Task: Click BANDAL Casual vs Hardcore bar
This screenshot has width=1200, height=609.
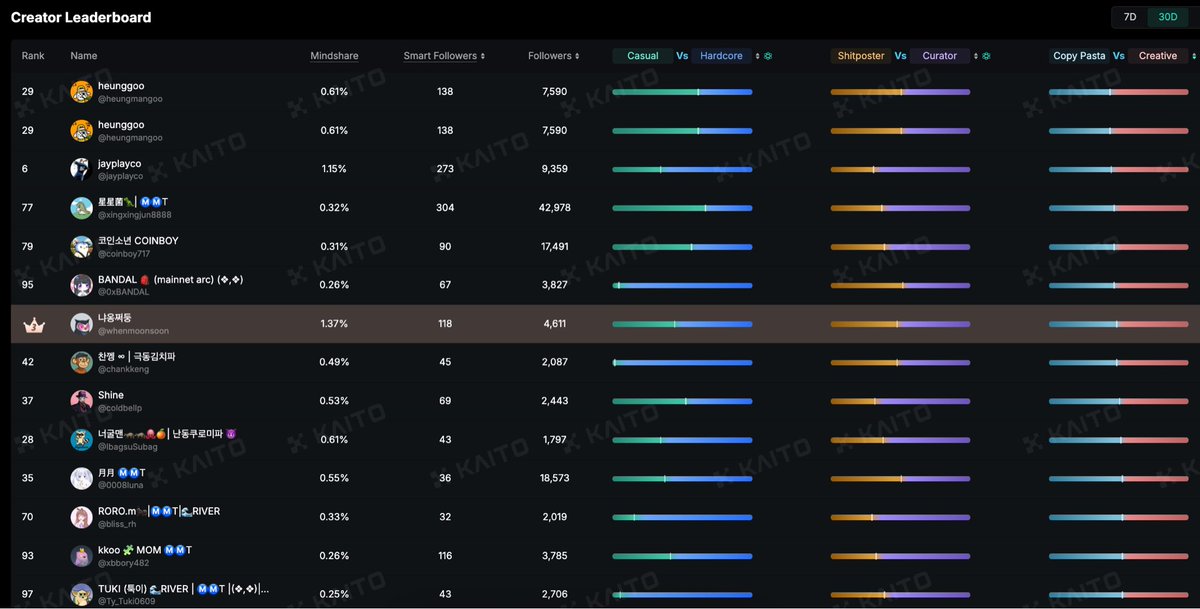Action: click(682, 285)
